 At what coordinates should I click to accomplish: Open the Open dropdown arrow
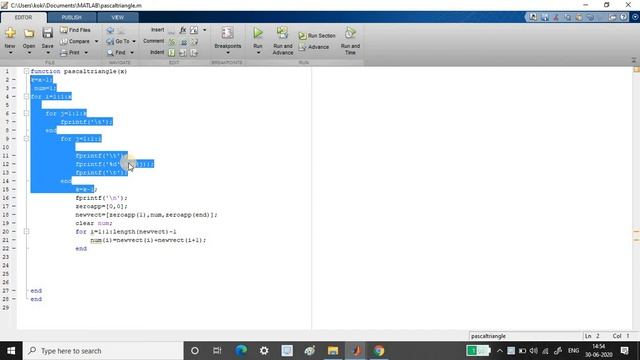pos(29,53)
